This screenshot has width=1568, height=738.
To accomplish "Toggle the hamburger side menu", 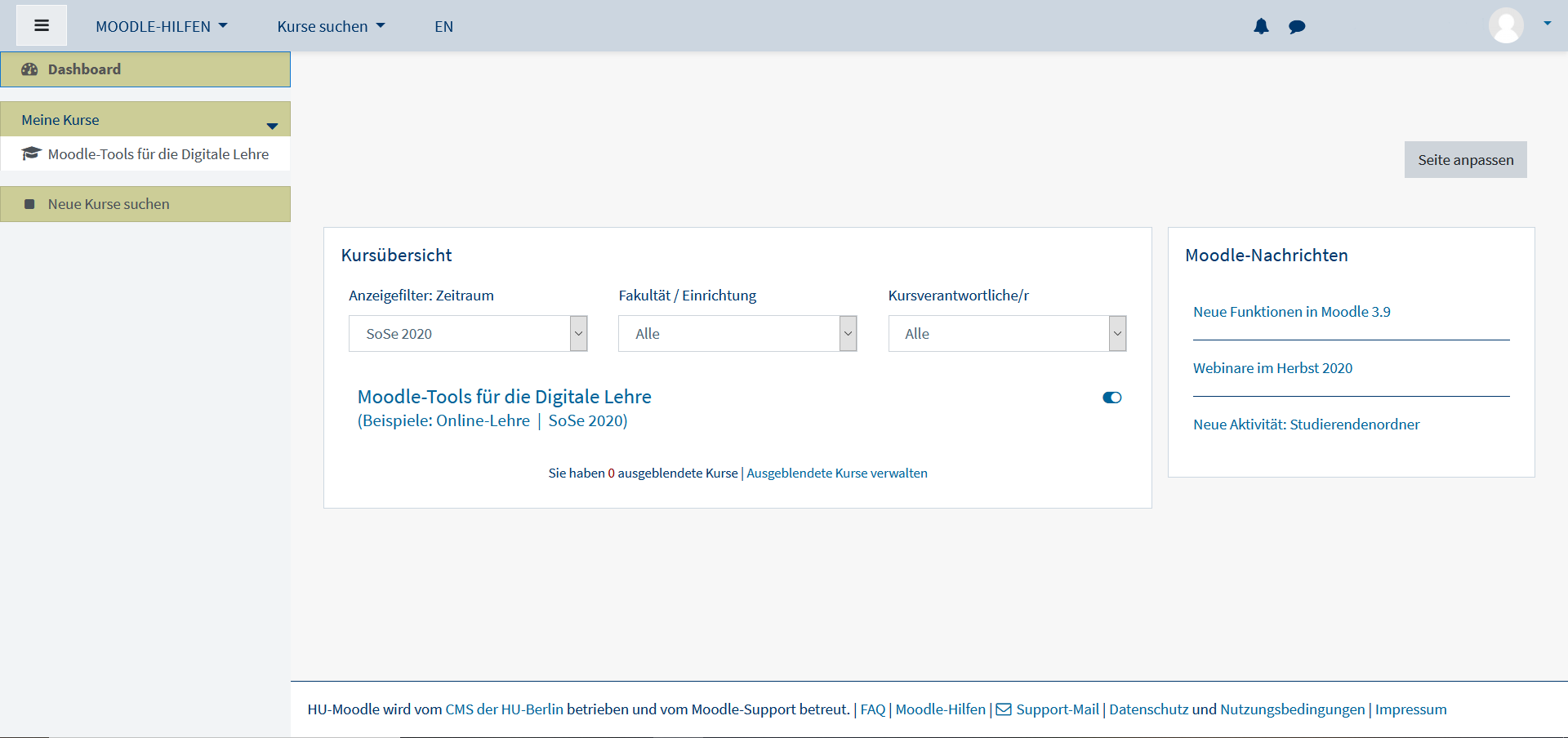I will (42, 25).
